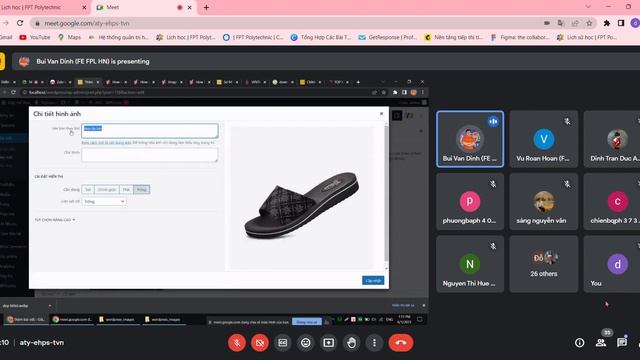Click the Cập nhật update button
Screen dimensions: 640x360
[x=373, y=280]
